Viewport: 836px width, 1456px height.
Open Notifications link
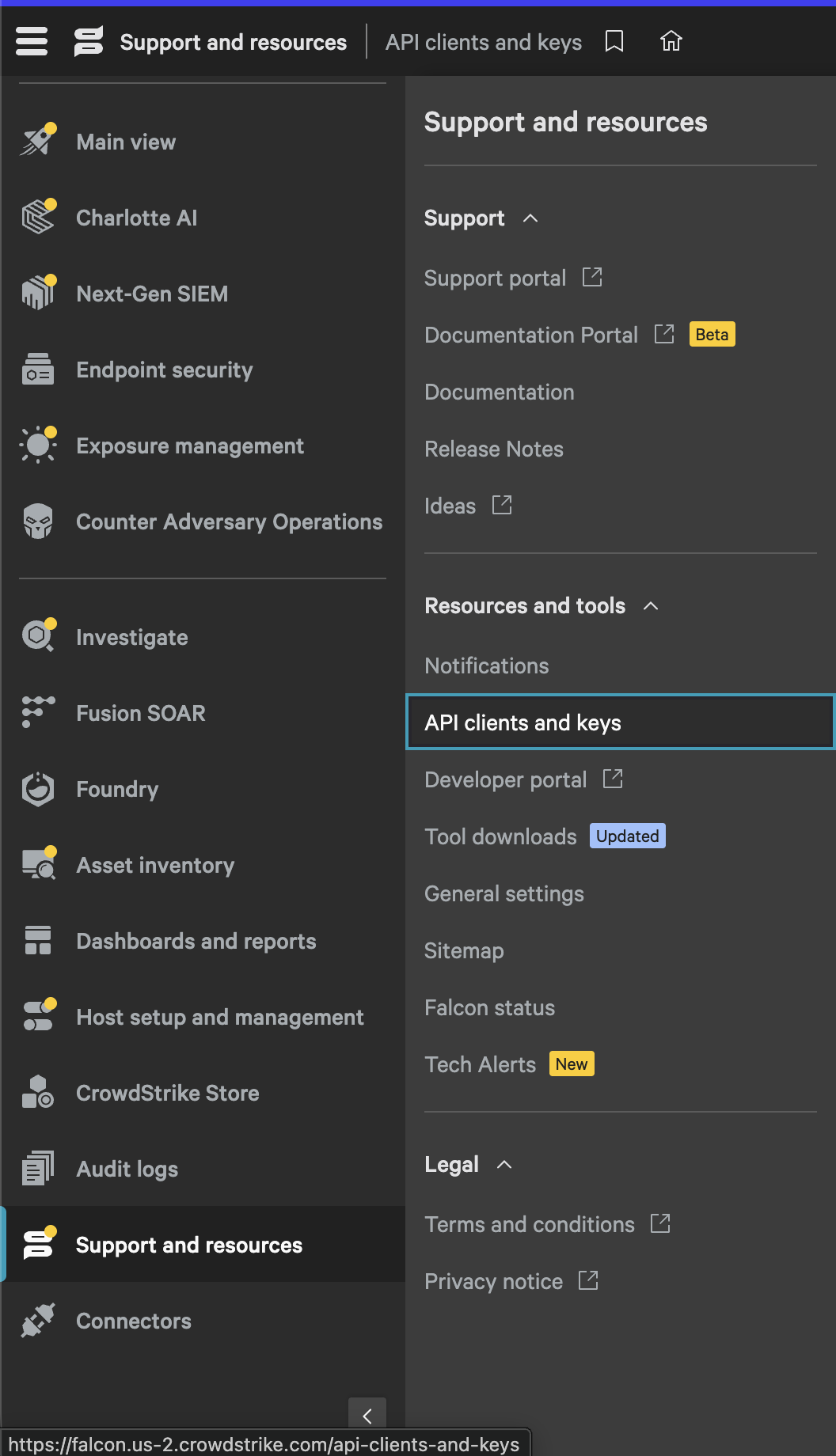(x=487, y=666)
